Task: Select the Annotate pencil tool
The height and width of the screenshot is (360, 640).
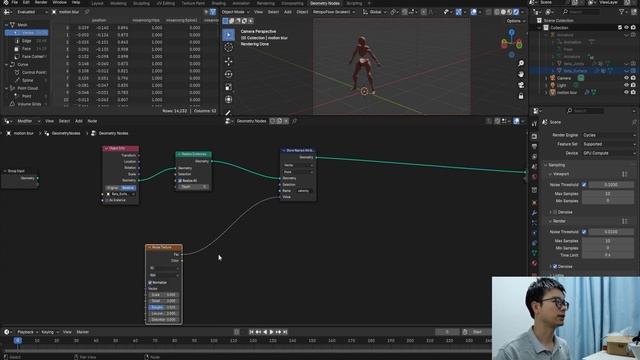Action: click(229, 112)
